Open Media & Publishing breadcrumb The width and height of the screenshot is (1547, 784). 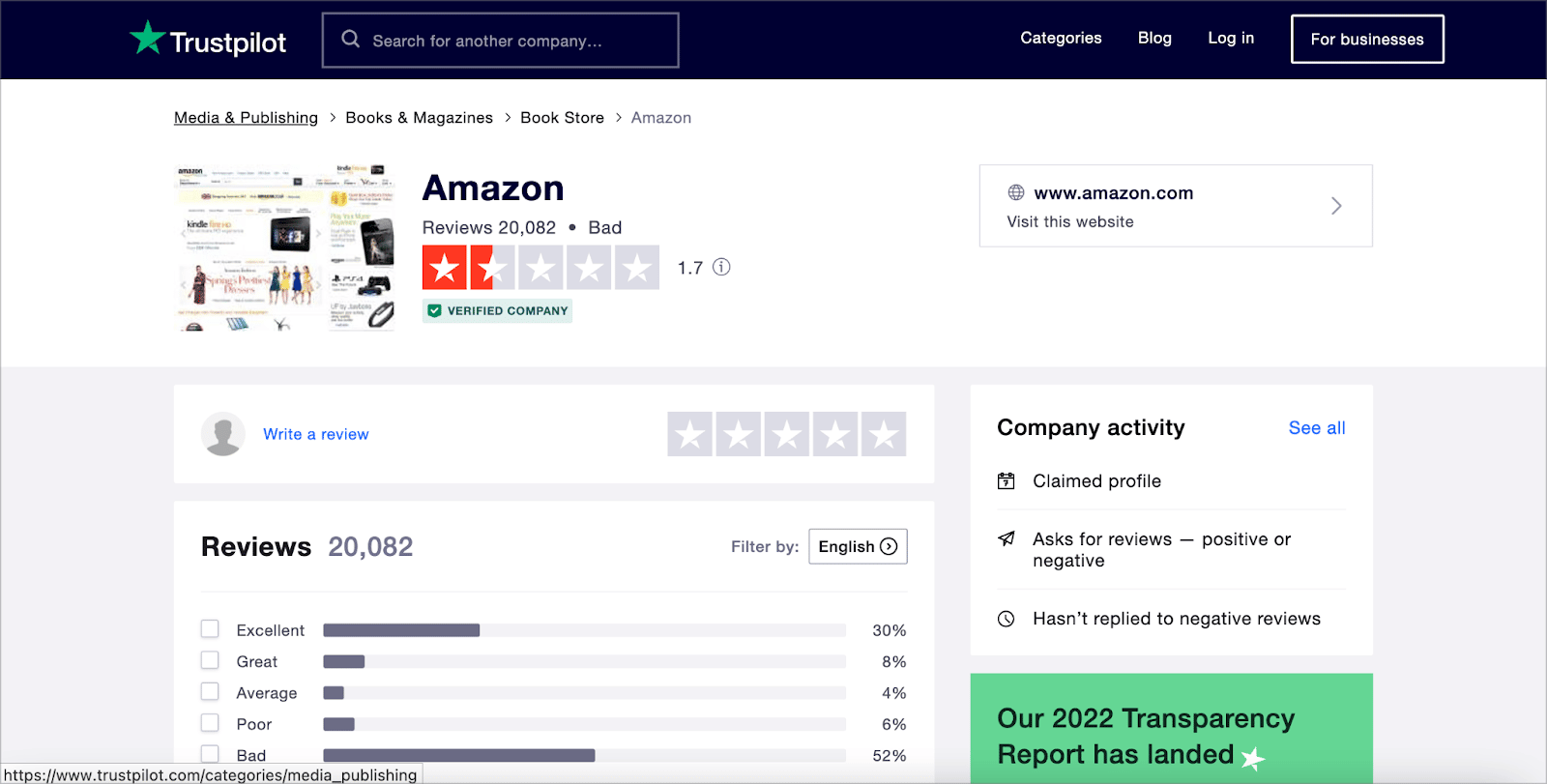click(246, 117)
